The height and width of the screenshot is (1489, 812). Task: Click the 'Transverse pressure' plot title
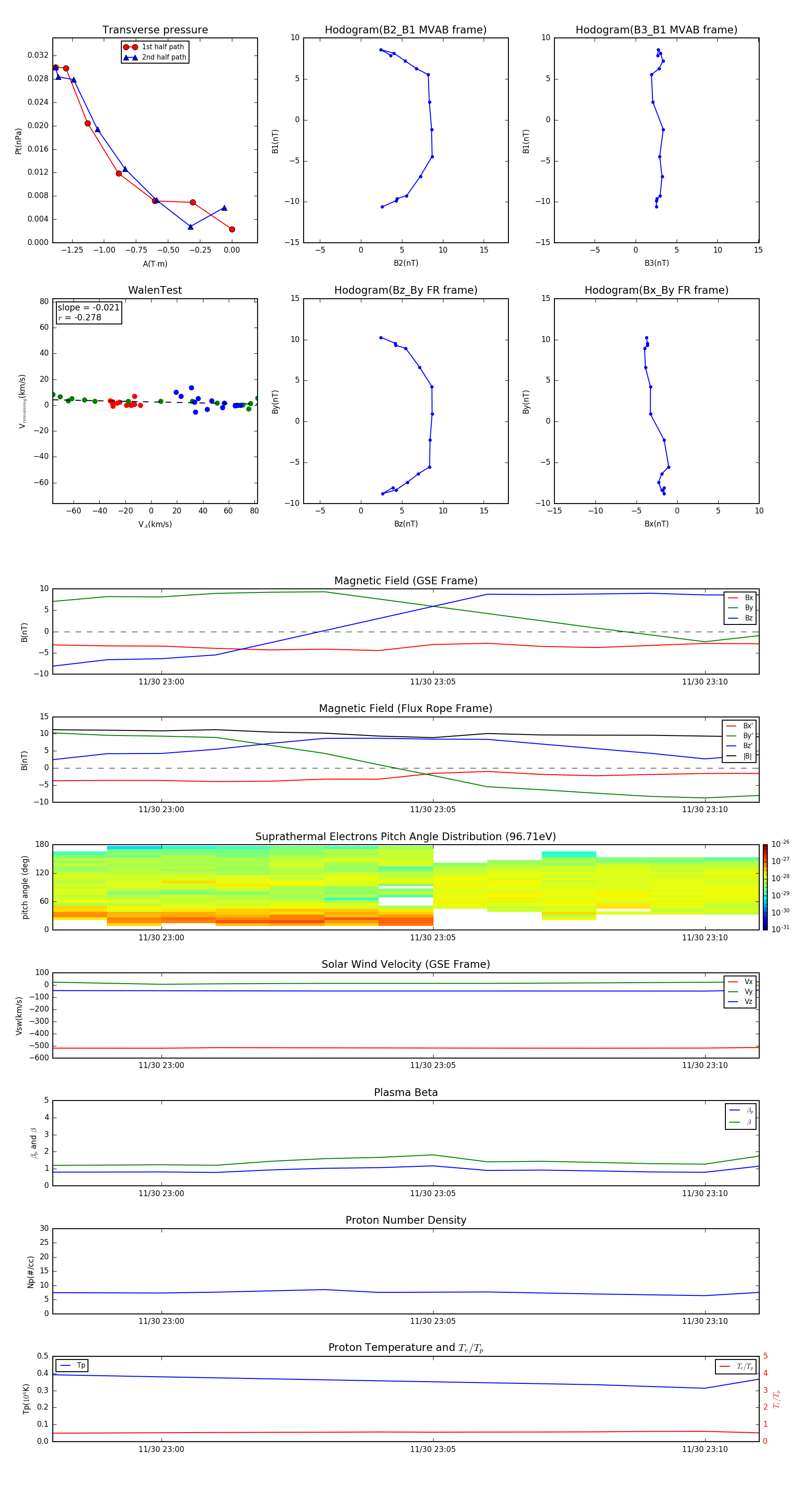(x=155, y=30)
